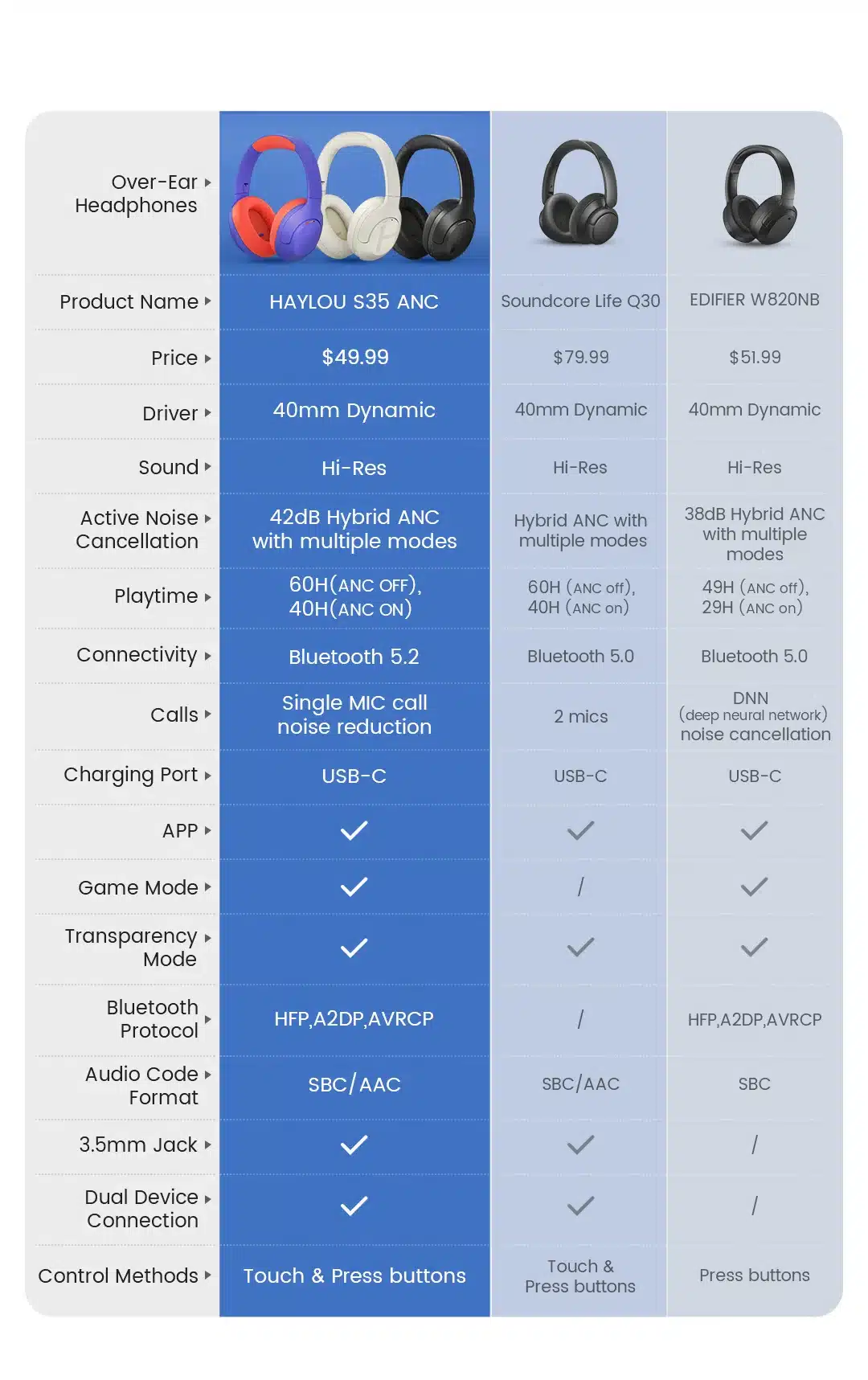Toggle the HAYLOU Game Mode checkmark
Viewport: 868px width, 1380px height.
(354, 887)
